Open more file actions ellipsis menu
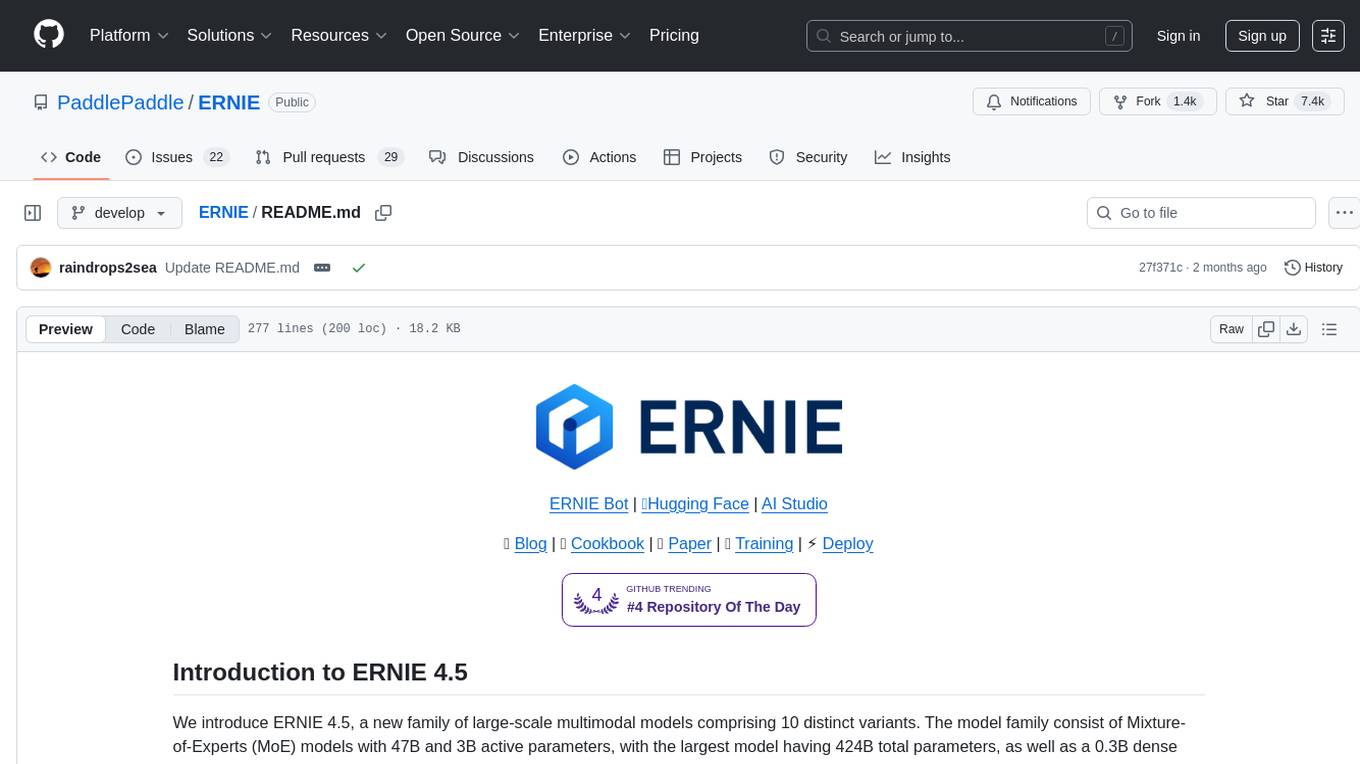This screenshot has width=1360, height=764. [x=1345, y=213]
